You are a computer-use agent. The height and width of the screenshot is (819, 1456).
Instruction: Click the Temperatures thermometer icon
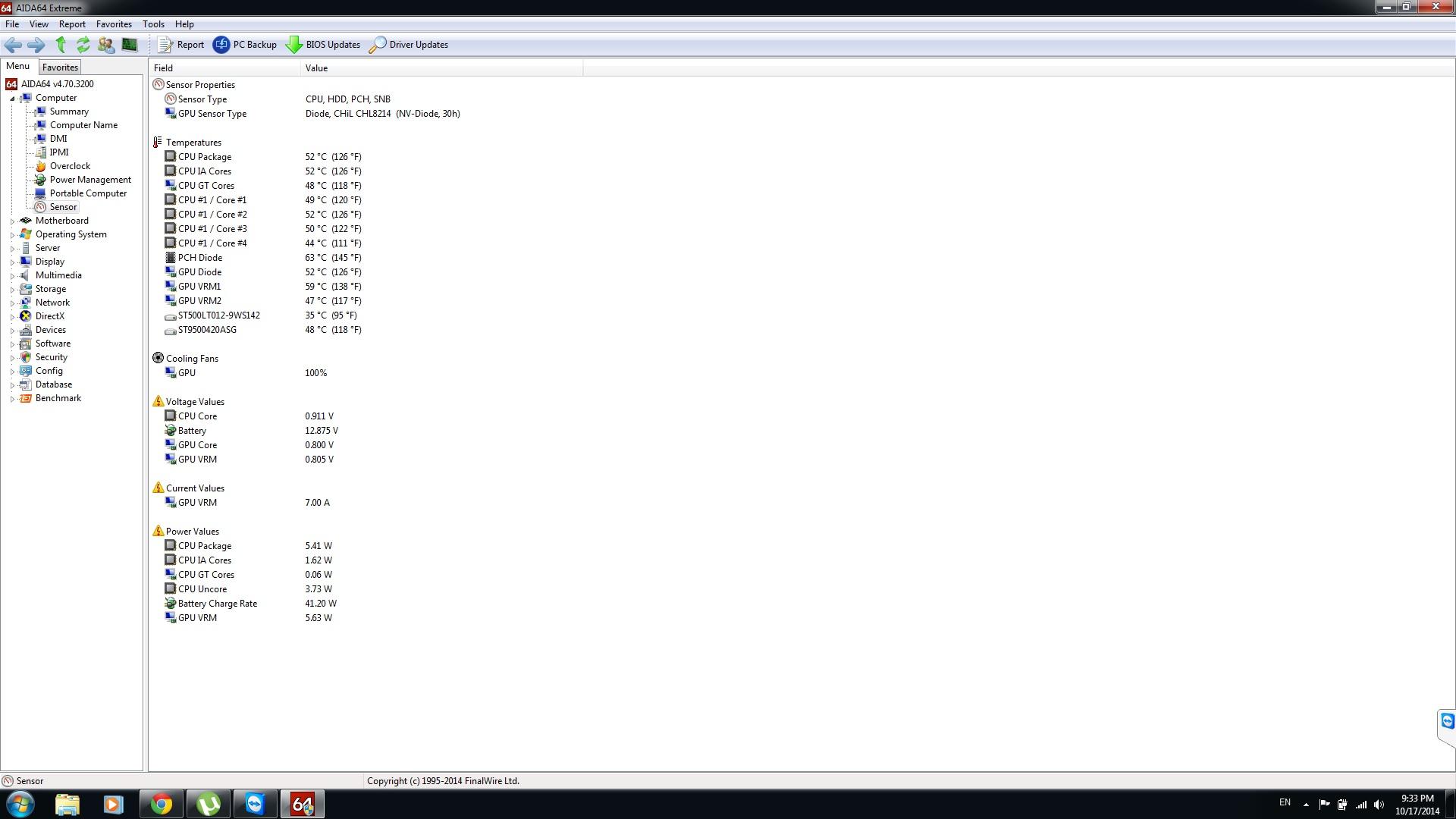[158, 143]
